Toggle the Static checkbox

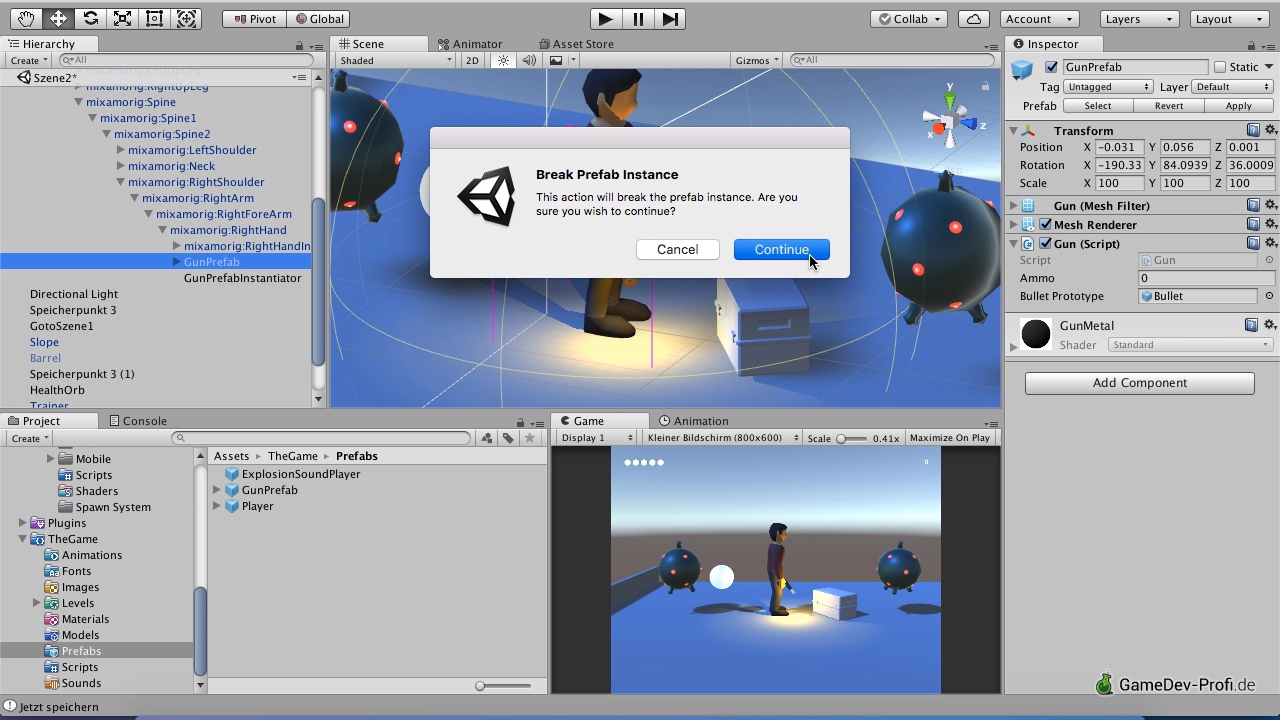tap(1219, 67)
